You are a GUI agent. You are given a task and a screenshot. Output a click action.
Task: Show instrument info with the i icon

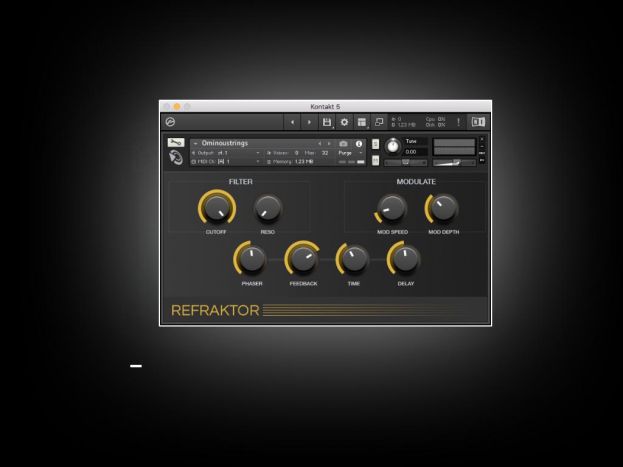(359, 143)
